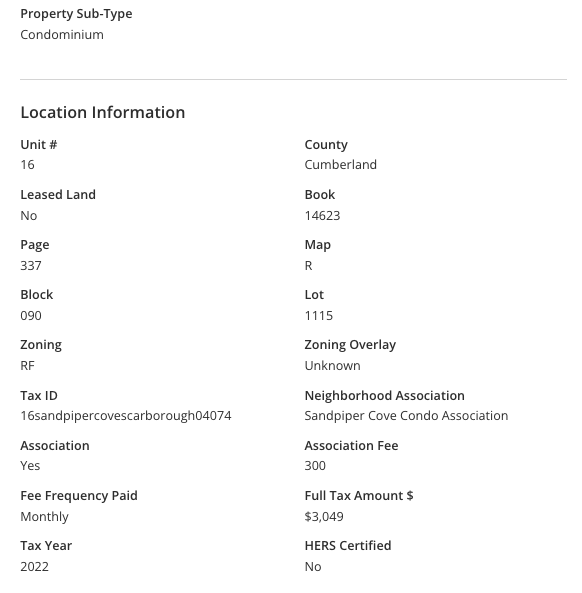This screenshot has width=582, height=593.
Task: Select the Neighborhood Association label
Action: tap(385, 396)
